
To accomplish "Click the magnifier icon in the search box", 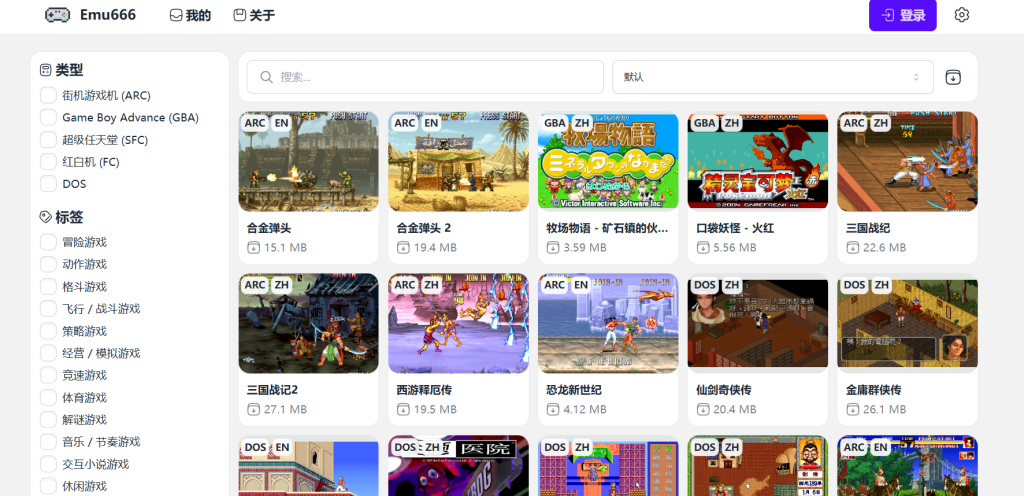I will [266, 77].
